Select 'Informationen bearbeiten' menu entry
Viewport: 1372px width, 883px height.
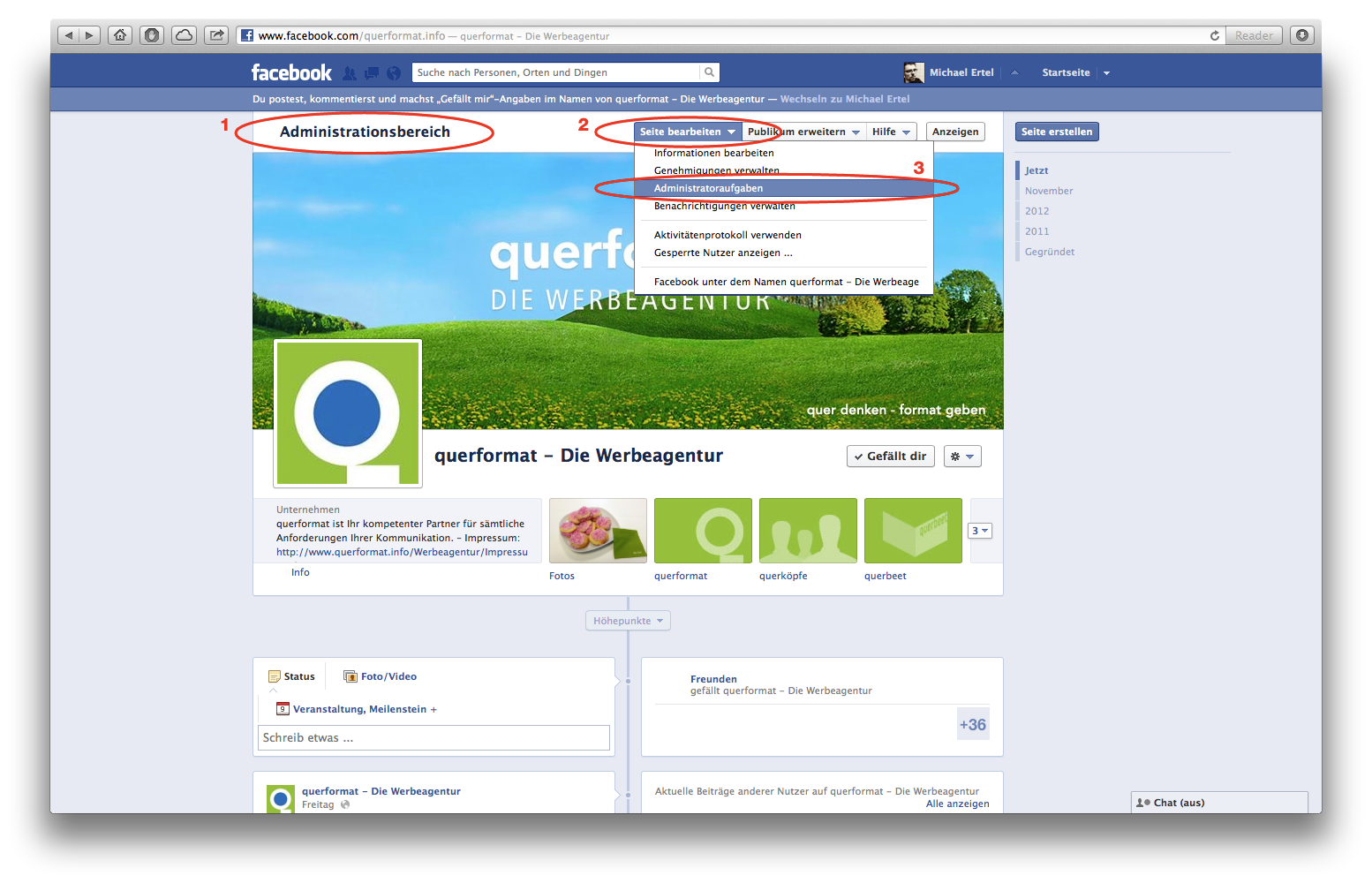coord(784,153)
